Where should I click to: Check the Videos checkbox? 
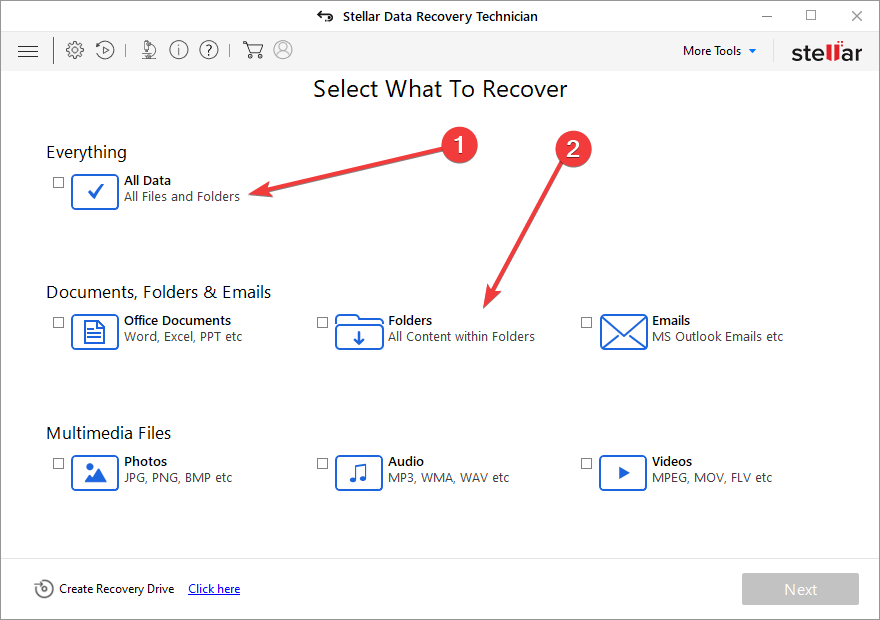tap(586, 463)
